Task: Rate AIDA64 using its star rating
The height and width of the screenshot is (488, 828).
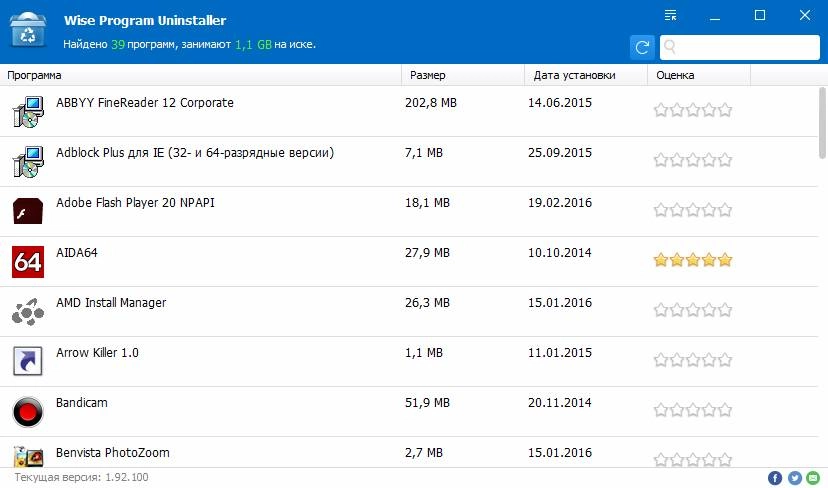Action: [x=693, y=260]
